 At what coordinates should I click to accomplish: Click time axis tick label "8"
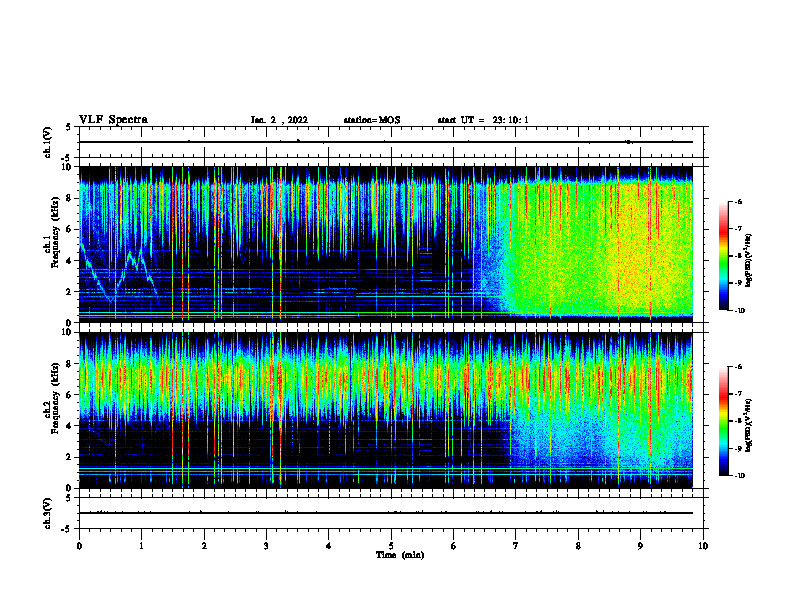[x=578, y=546]
